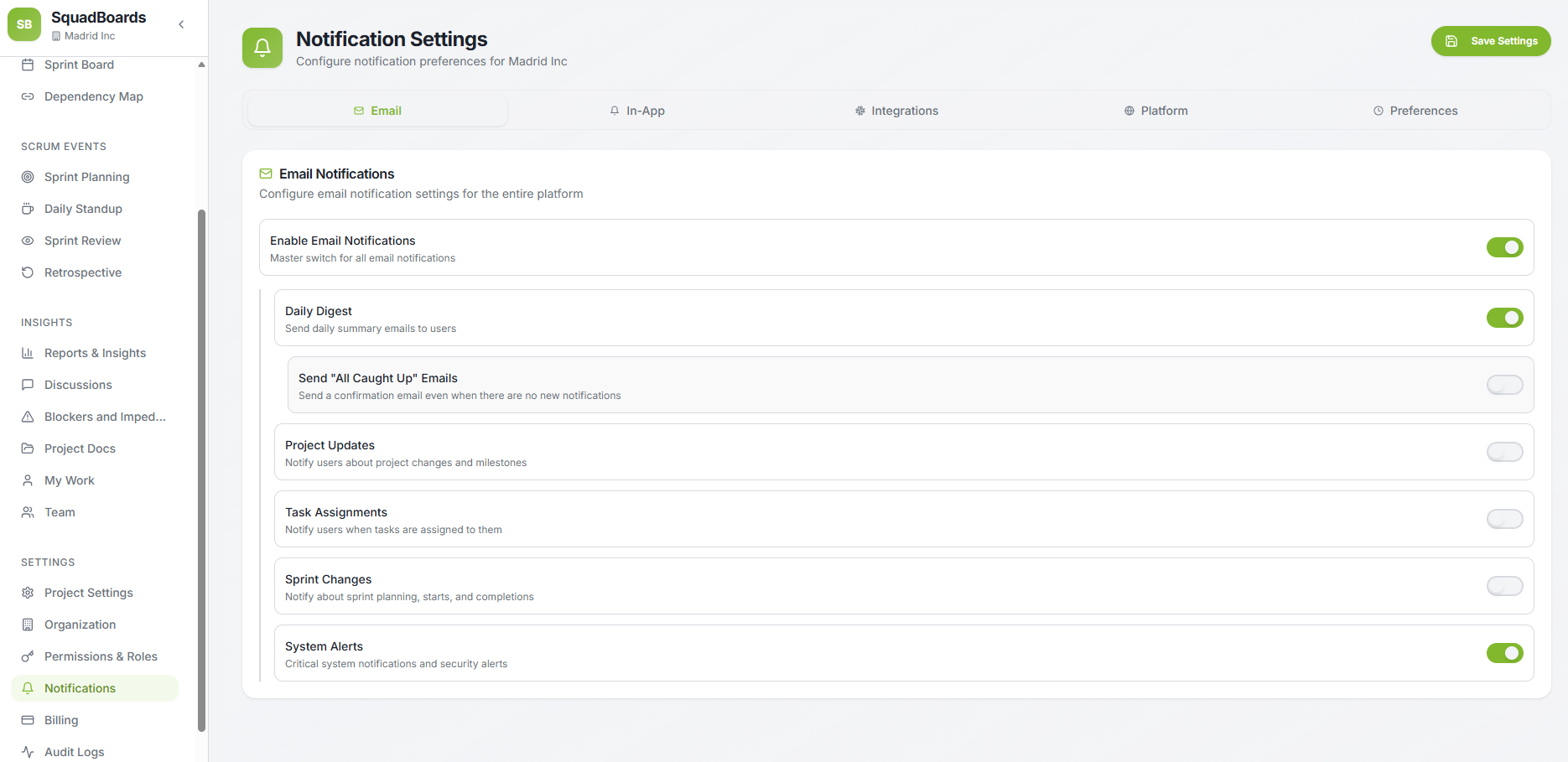
Task: Click the Save Settings button
Action: click(x=1491, y=41)
